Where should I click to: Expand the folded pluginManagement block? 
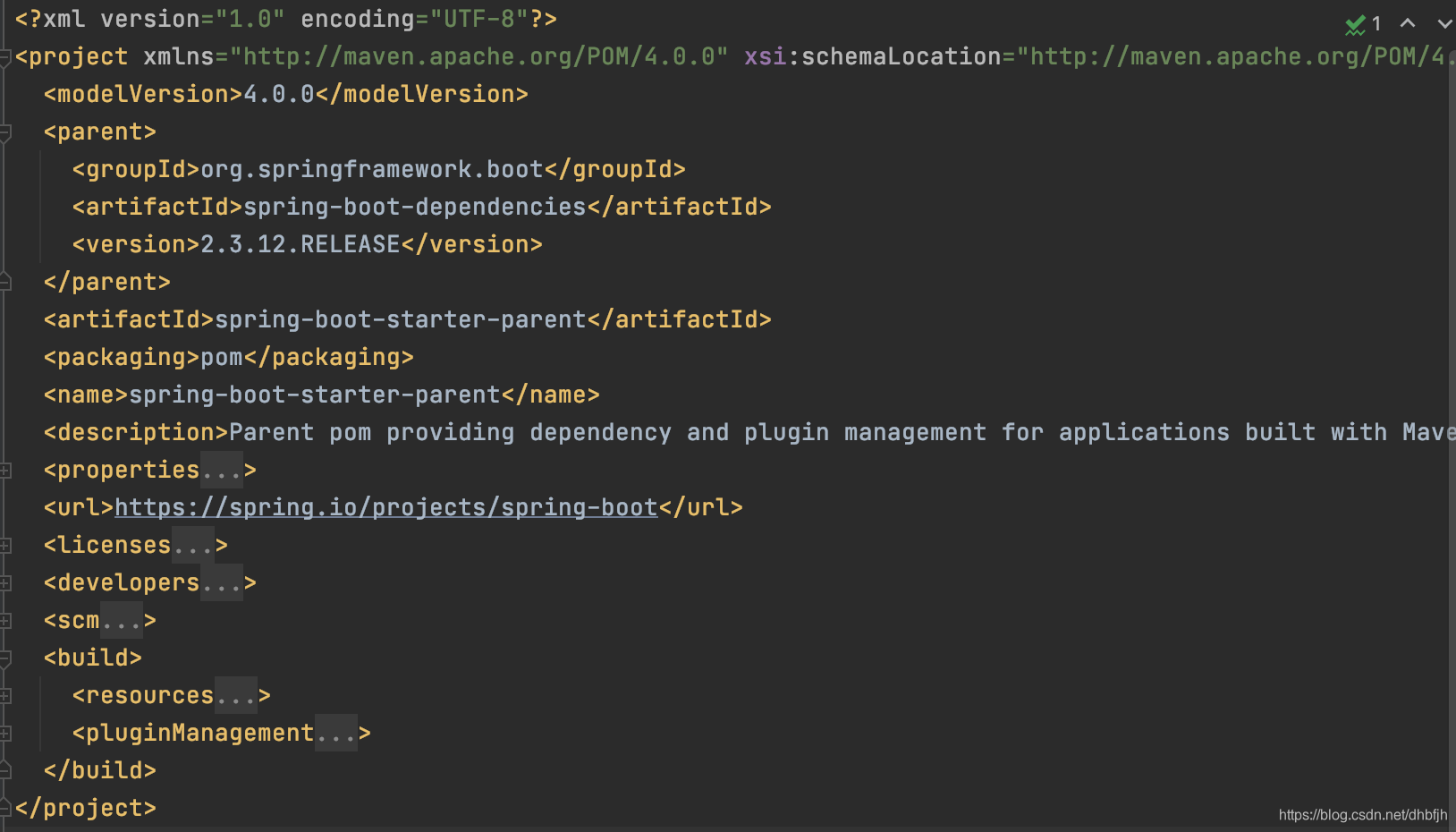5,733
